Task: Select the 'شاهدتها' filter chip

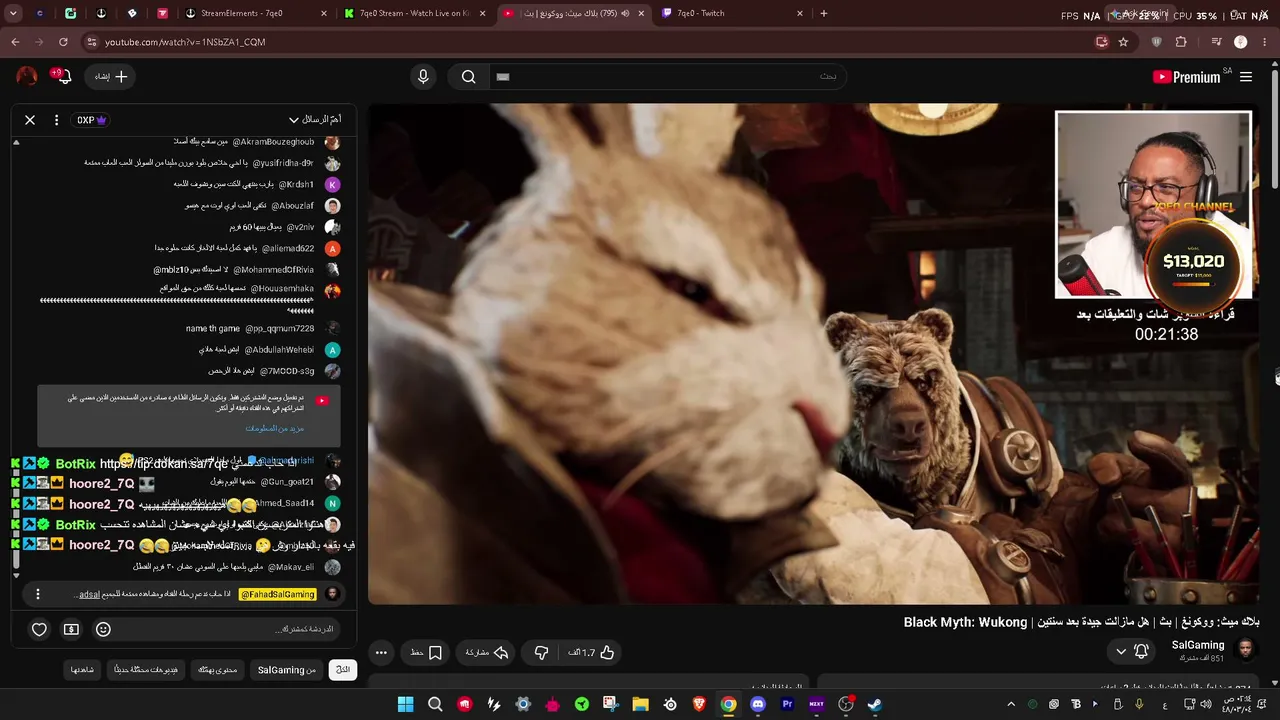Action: (x=82, y=670)
